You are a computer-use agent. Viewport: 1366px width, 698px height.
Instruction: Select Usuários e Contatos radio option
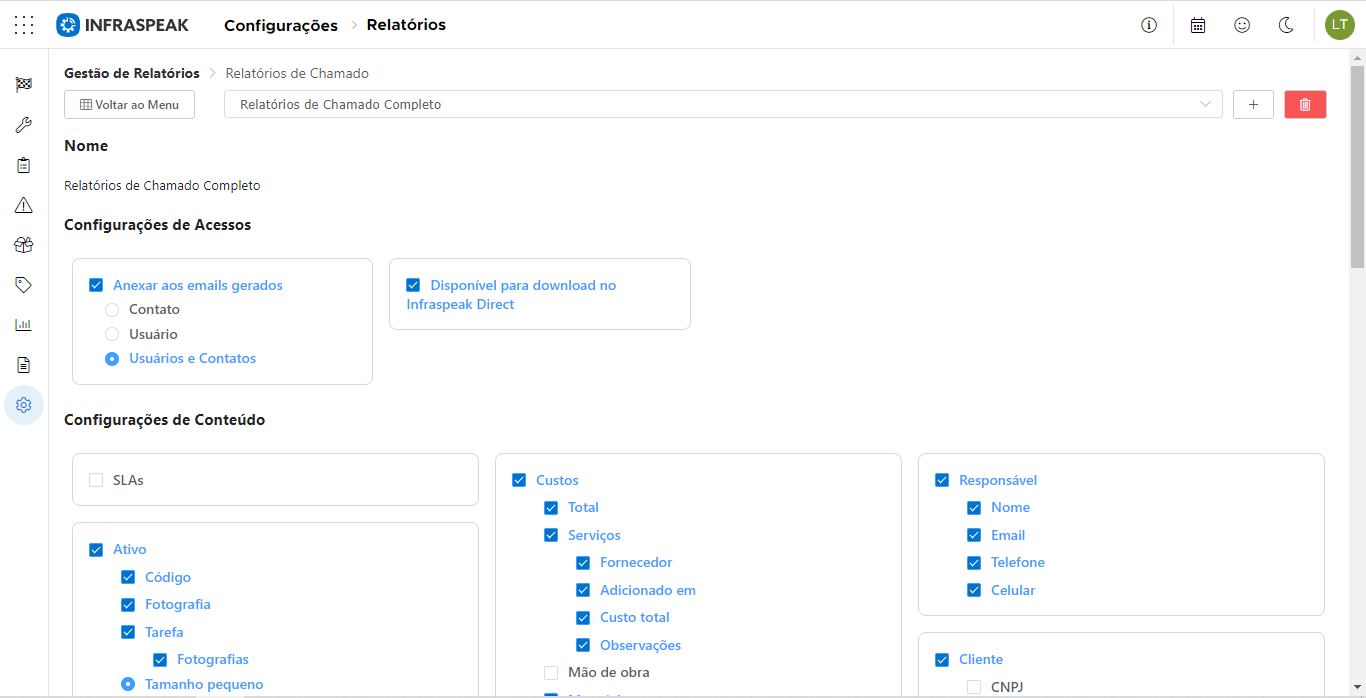pyautogui.click(x=112, y=358)
